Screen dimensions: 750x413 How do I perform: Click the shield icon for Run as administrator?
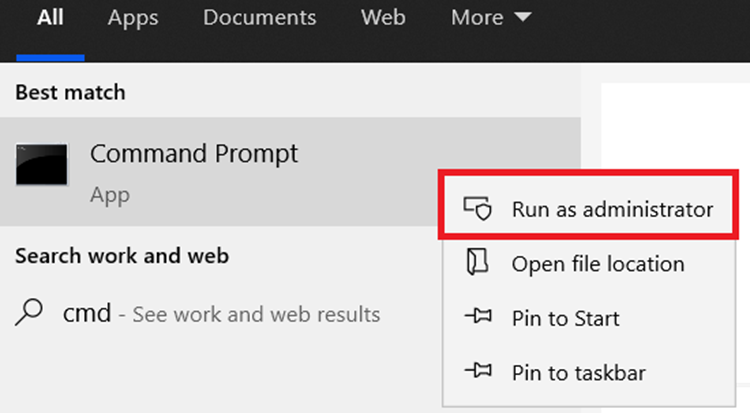[x=477, y=209]
